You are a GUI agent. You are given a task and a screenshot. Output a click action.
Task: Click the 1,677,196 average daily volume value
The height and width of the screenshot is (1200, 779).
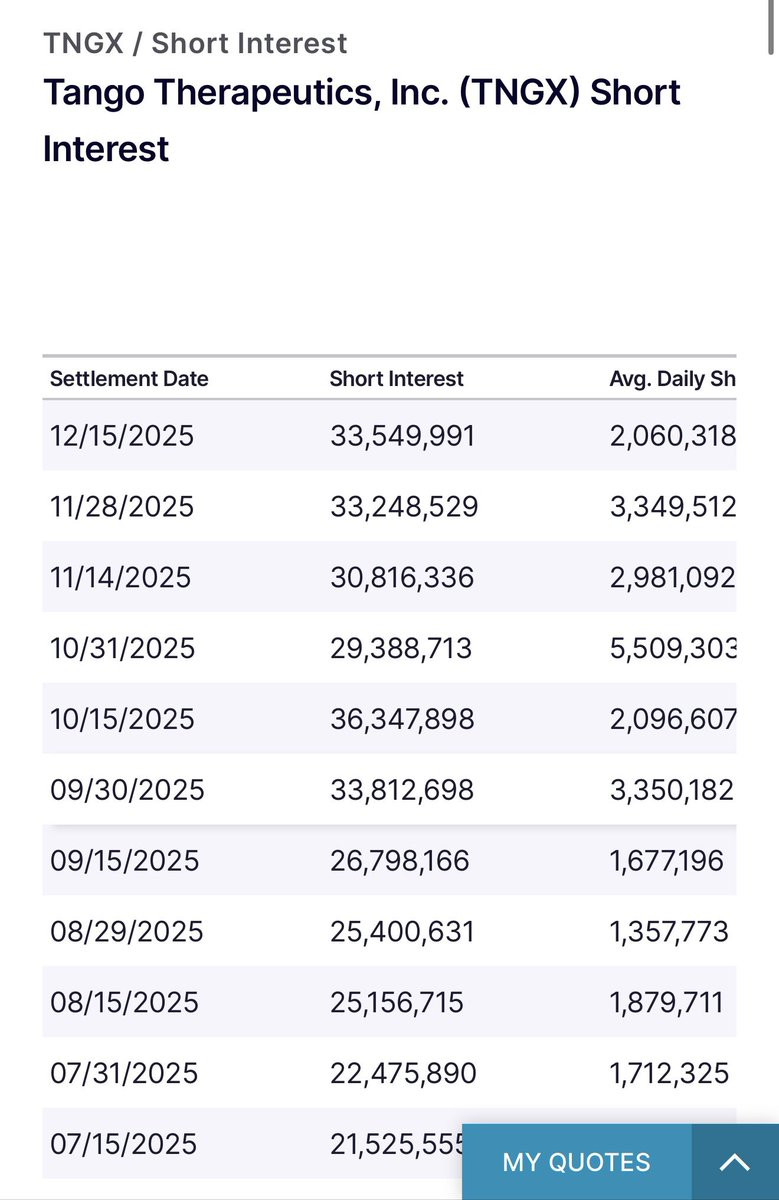click(666, 862)
